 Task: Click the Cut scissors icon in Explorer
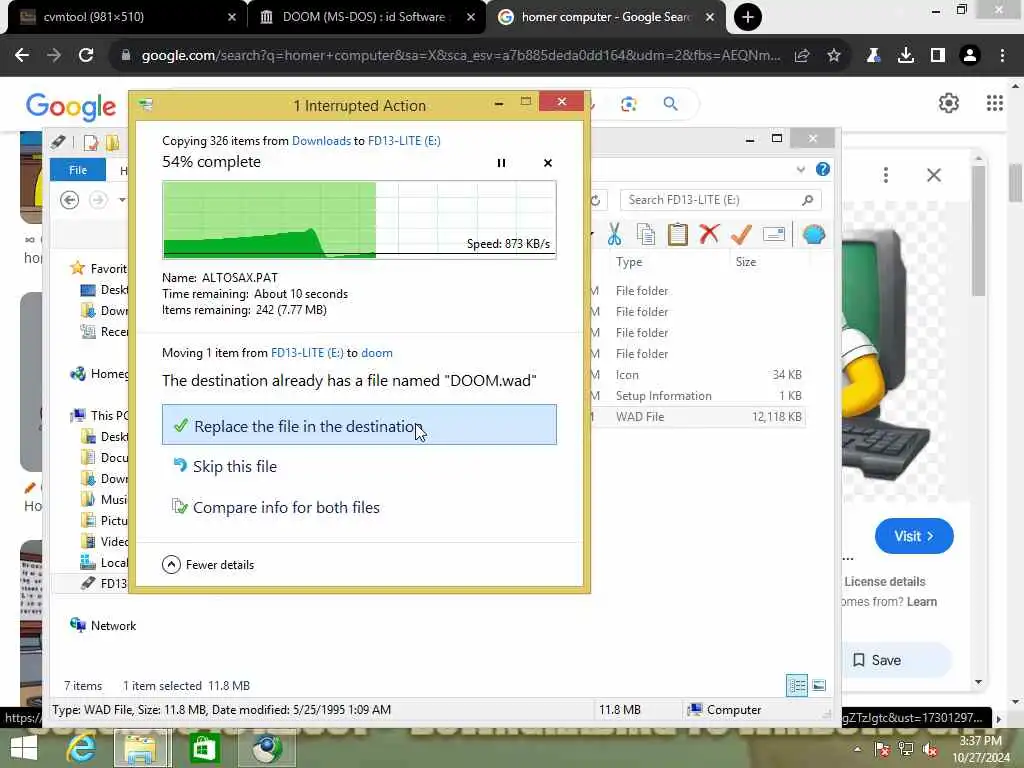614,234
